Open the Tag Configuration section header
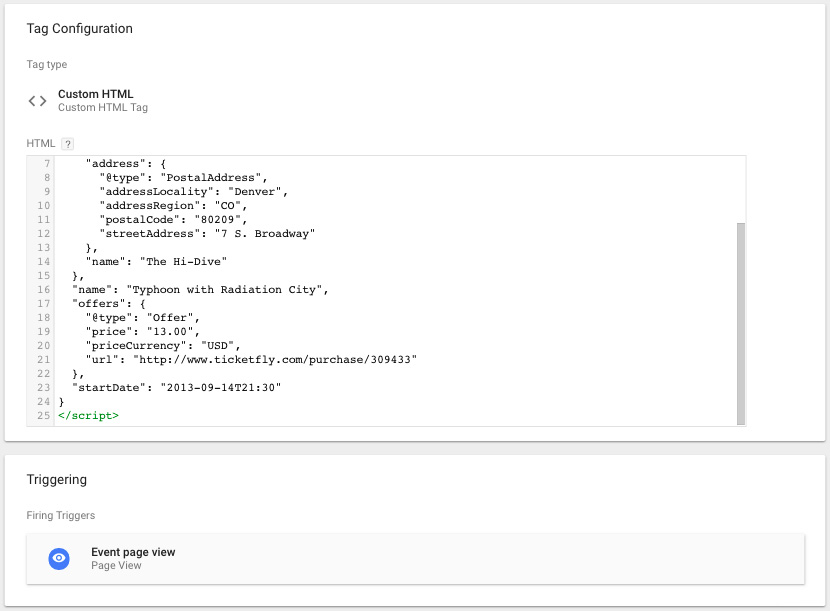The width and height of the screenshot is (830, 611). click(79, 29)
